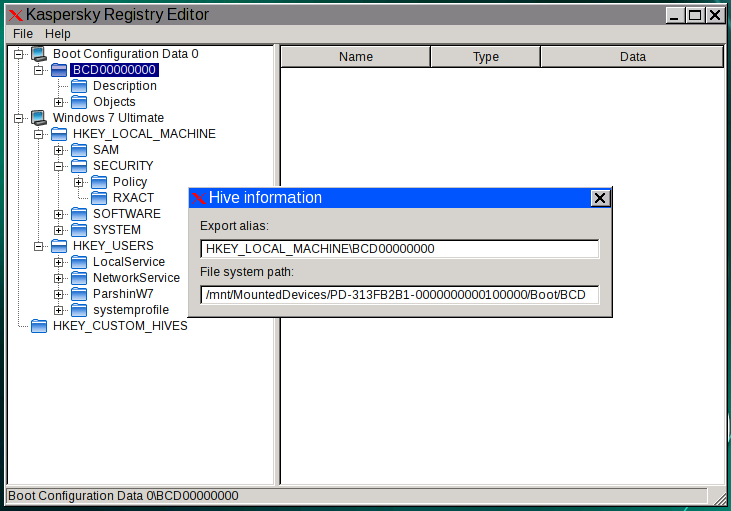This screenshot has height=511, width=731.
Task: Click the Boot Configuration Data 0 computer icon
Action: [x=39, y=54]
